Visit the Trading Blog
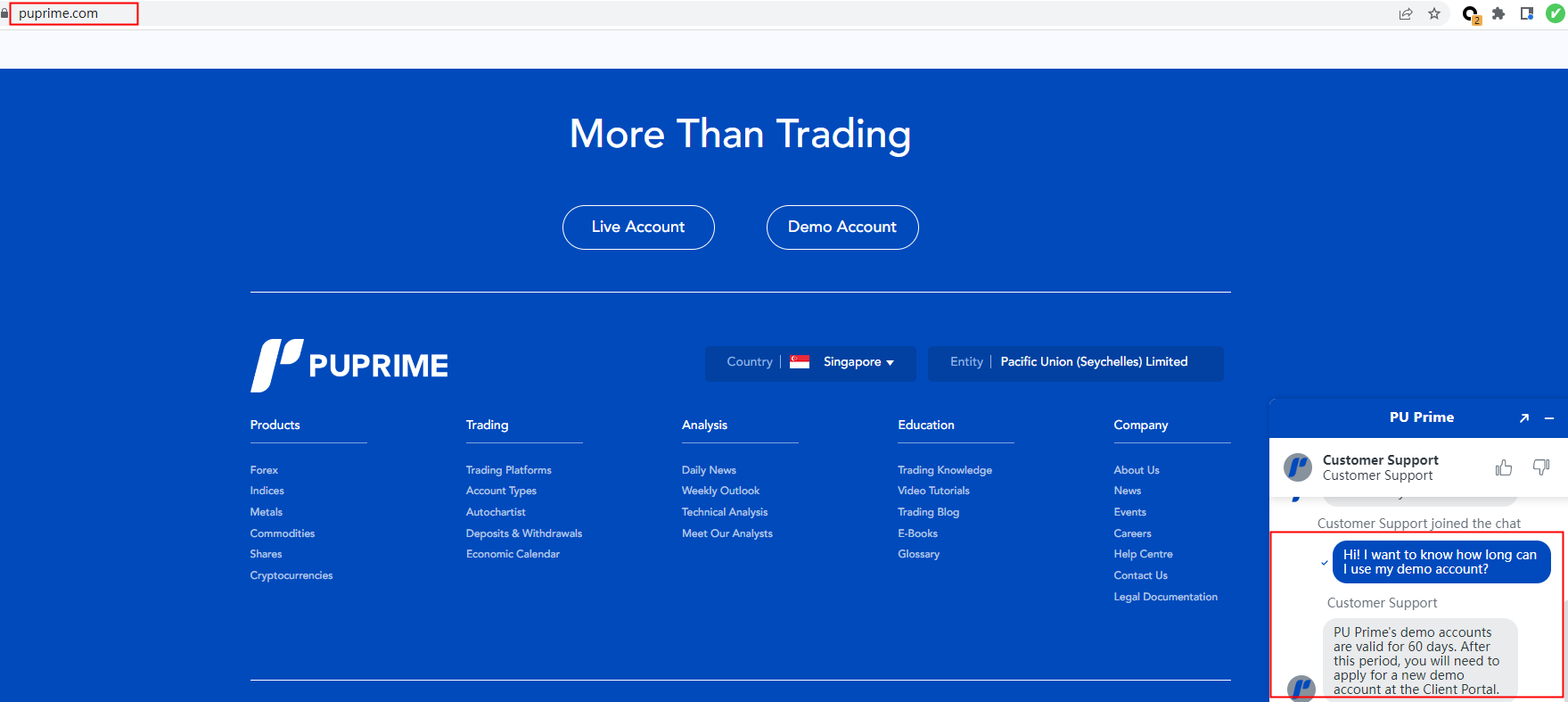The width and height of the screenshot is (1568, 702). (x=928, y=512)
